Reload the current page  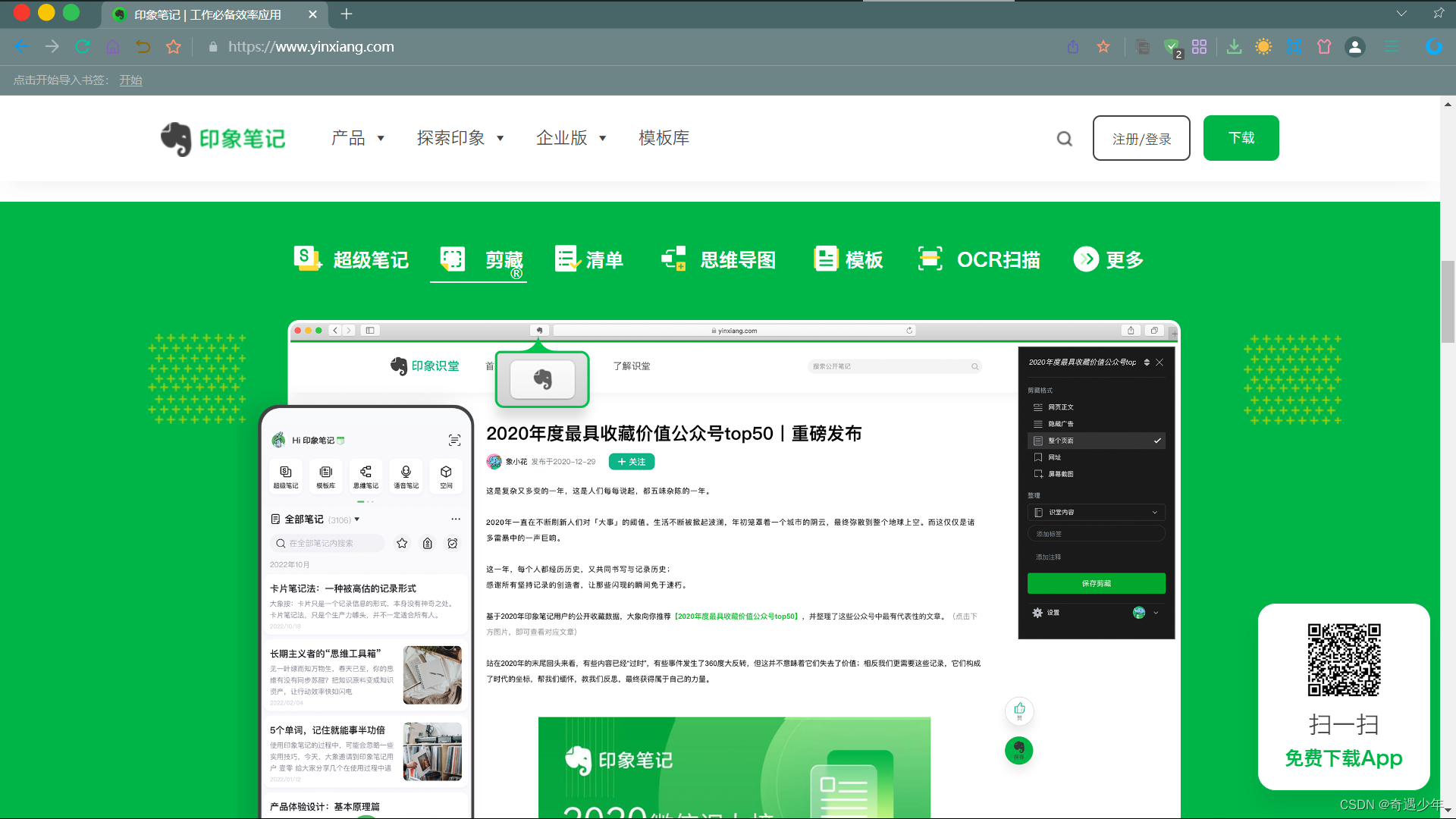83,47
